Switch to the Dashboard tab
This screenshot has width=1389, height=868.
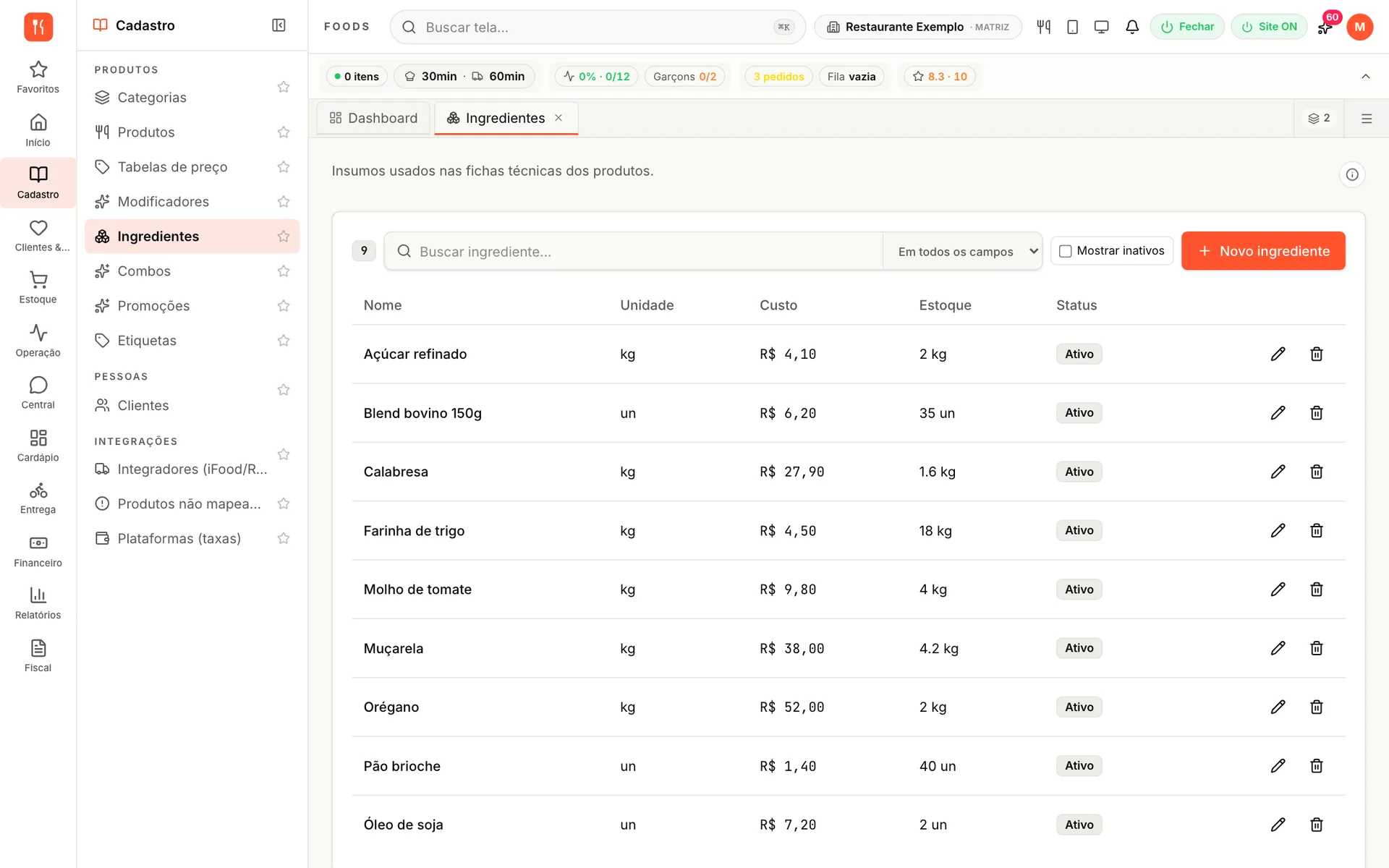click(x=373, y=118)
